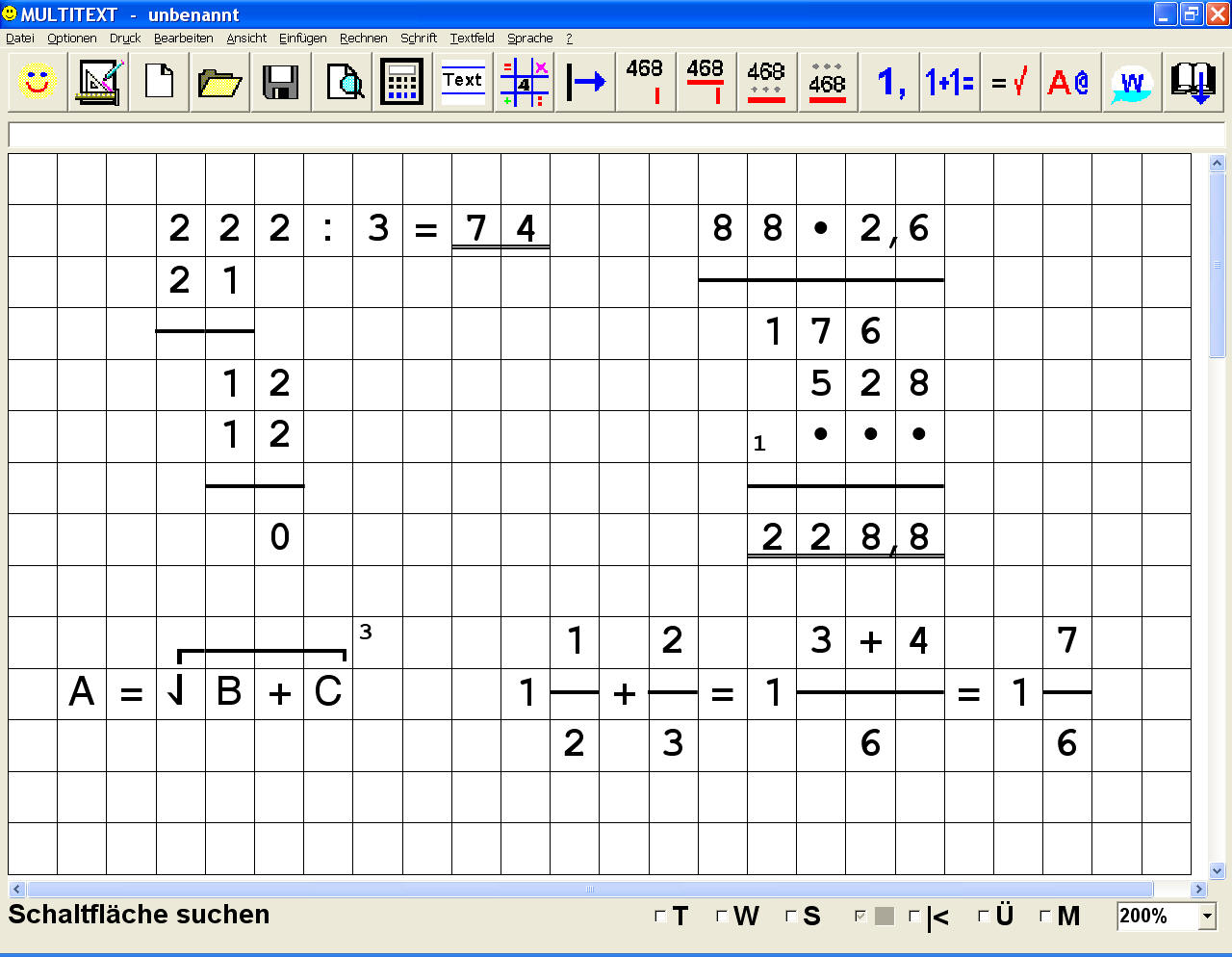Viewport: 1232px width, 957px height.
Task: Open the Rechnen menu
Action: pyautogui.click(x=363, y=39)
